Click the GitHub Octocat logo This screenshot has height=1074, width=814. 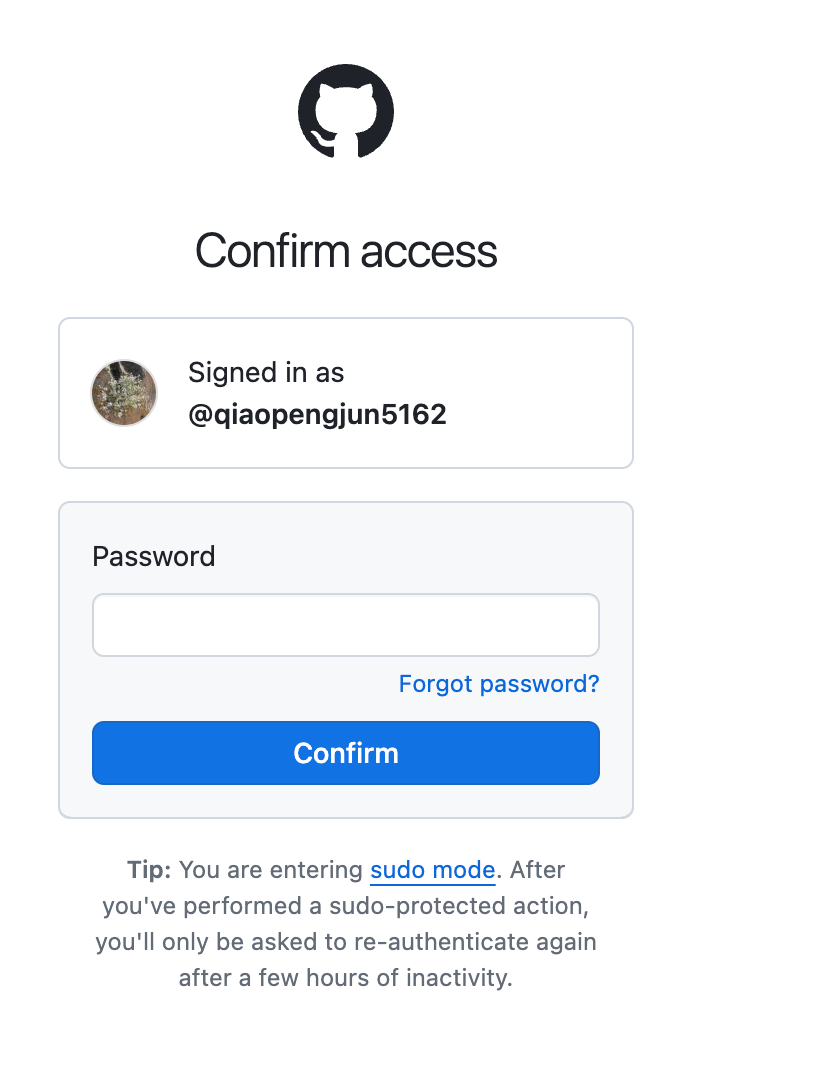click(x=346, y=111)
